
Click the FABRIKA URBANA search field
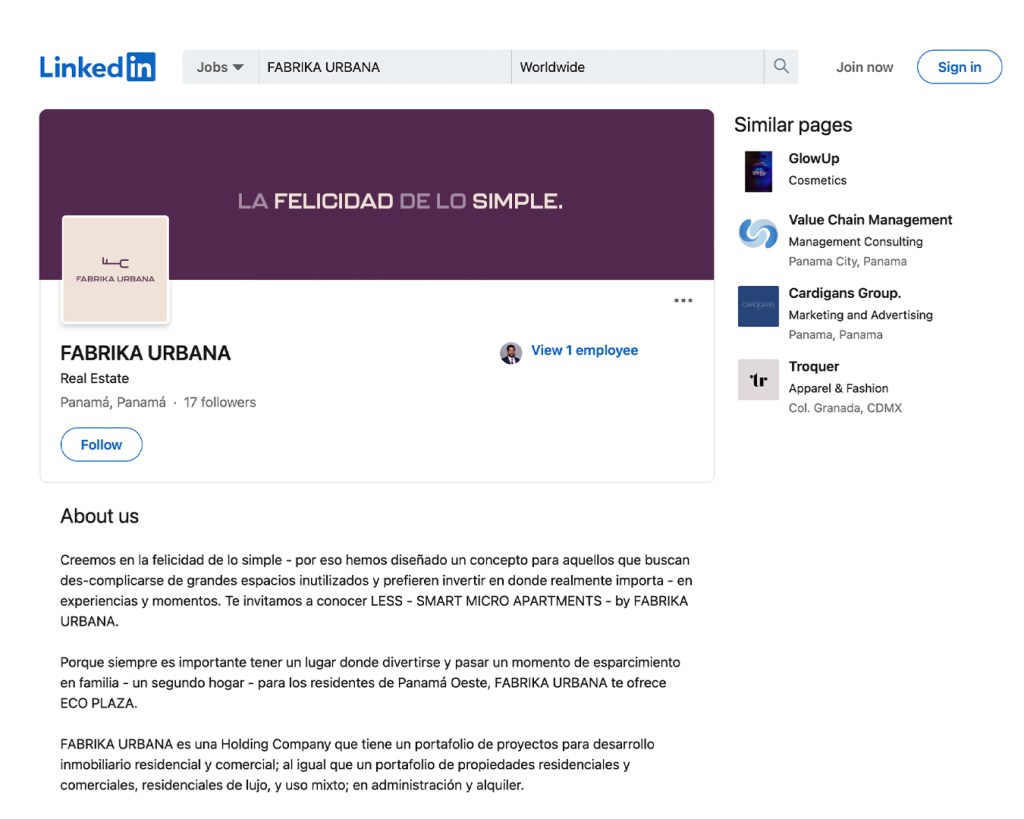tap(385, 67)
